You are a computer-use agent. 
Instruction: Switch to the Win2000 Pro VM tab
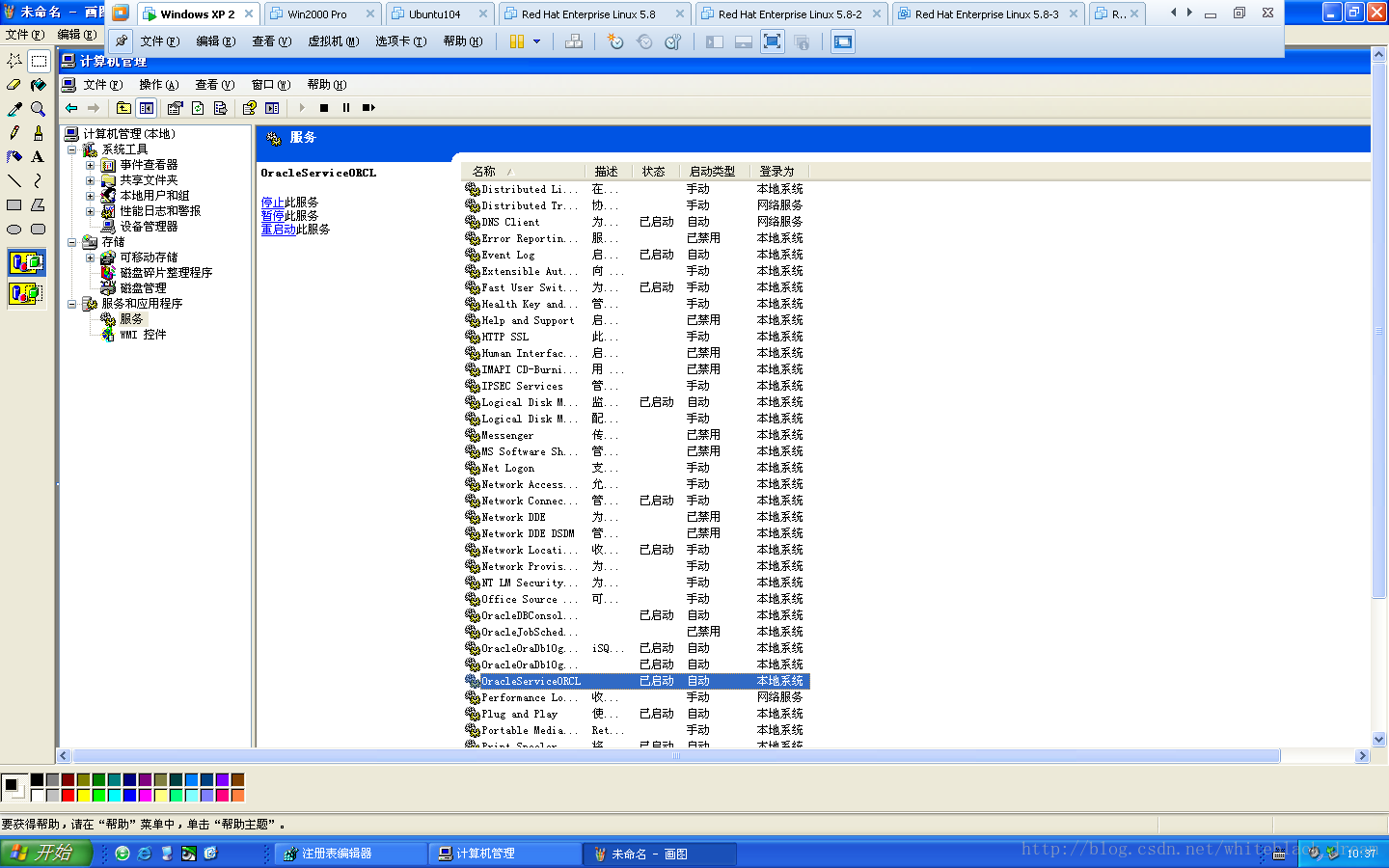pyautogui.click(x=321, y=14)
